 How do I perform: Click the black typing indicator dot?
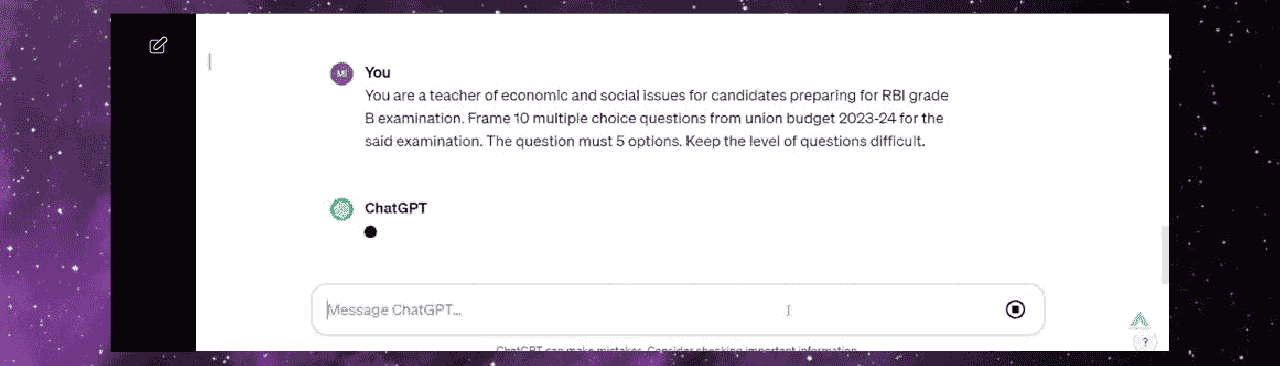pyautogui.click(x=371, y=232)
